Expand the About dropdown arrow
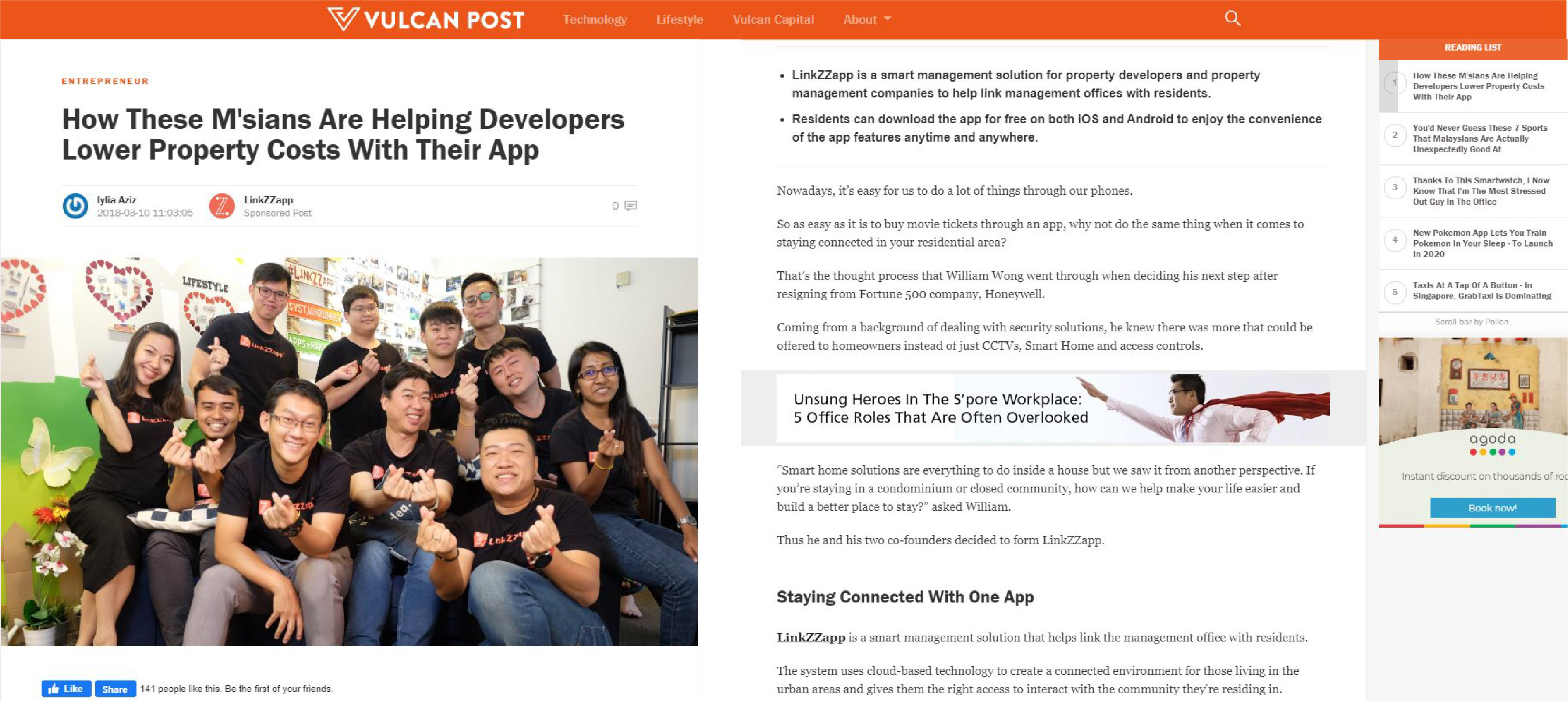The image size is (1568, 701). pyautogui.click(x=887, y=19)
